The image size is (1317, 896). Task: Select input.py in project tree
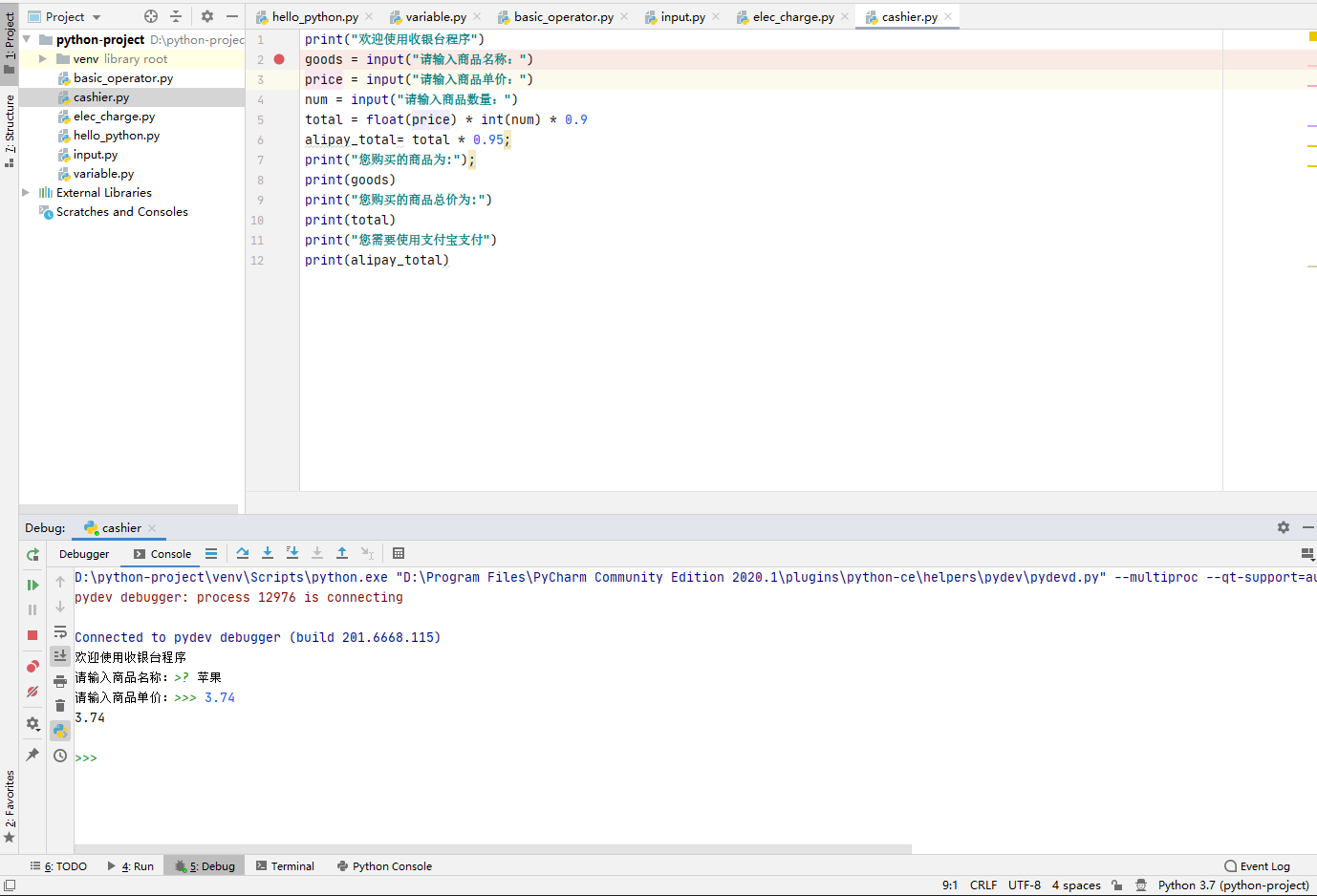pyautogui.click(x=96, y=155)
